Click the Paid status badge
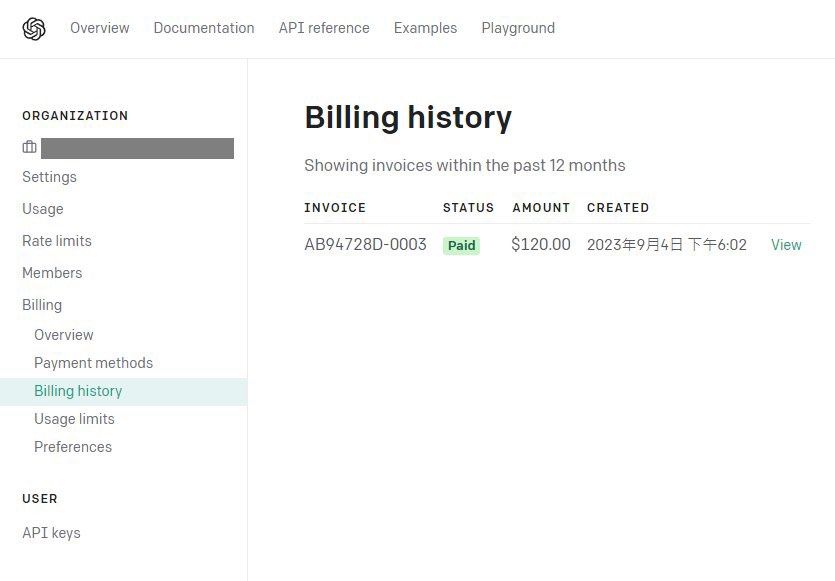The height and width of the screenshot is (581, 835). (461, 245)
